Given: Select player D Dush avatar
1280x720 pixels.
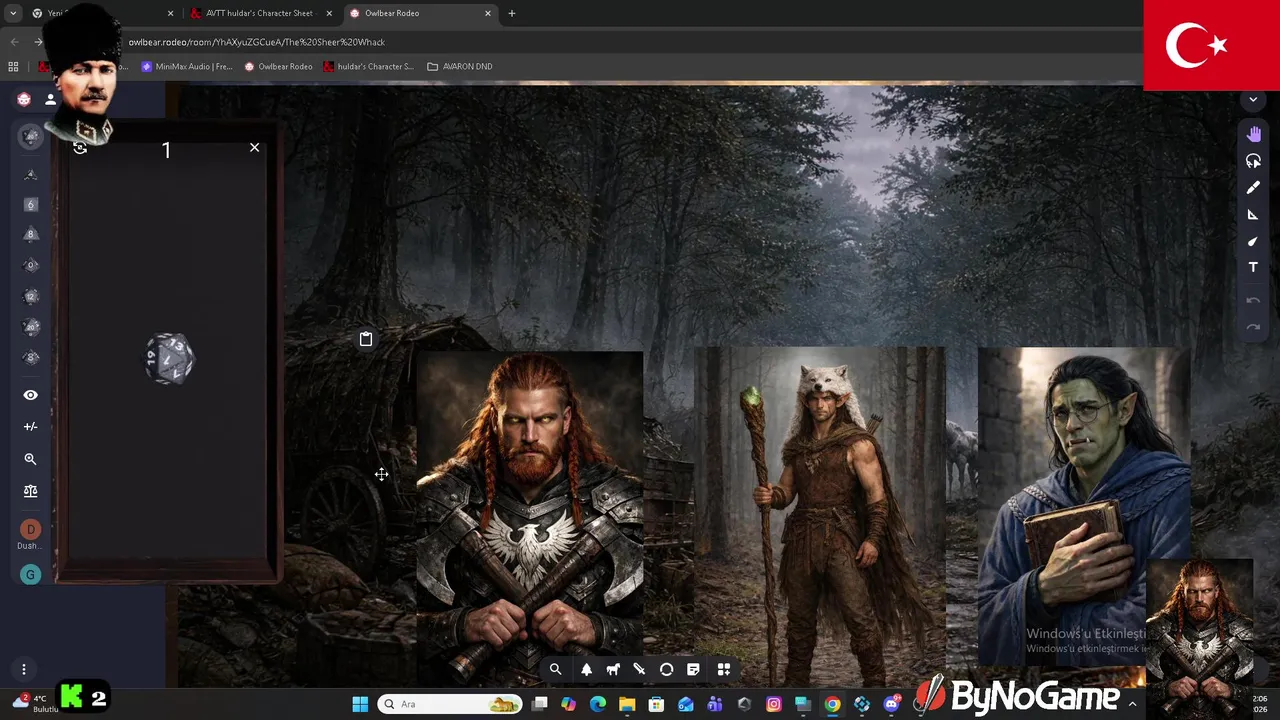Looking at the screenshot, I should (x=30, y=529).
